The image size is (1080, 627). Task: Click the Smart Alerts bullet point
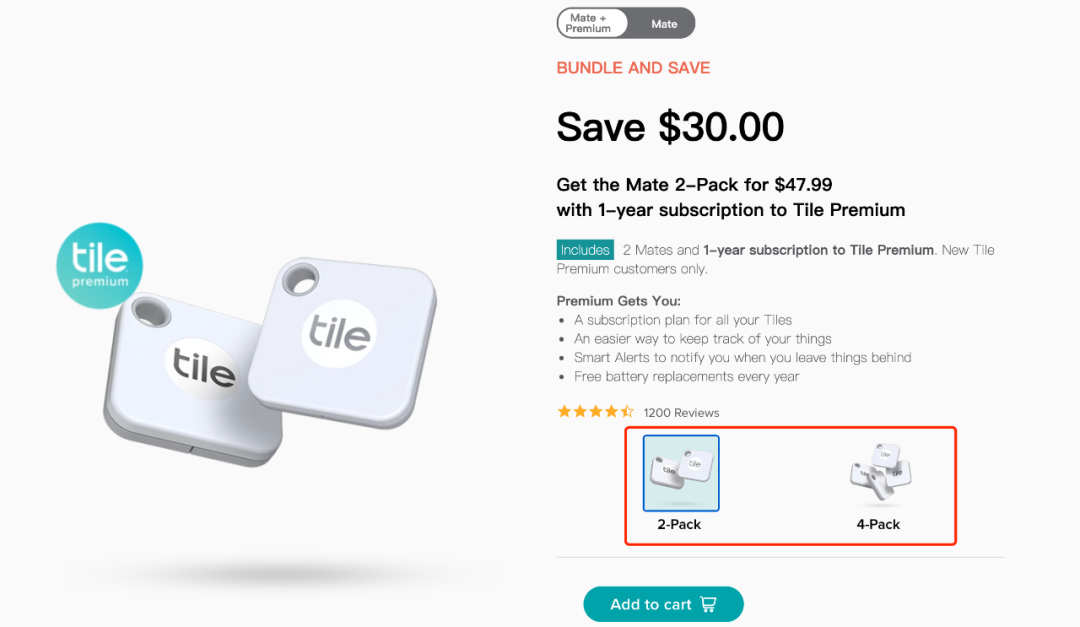(742, 357)
